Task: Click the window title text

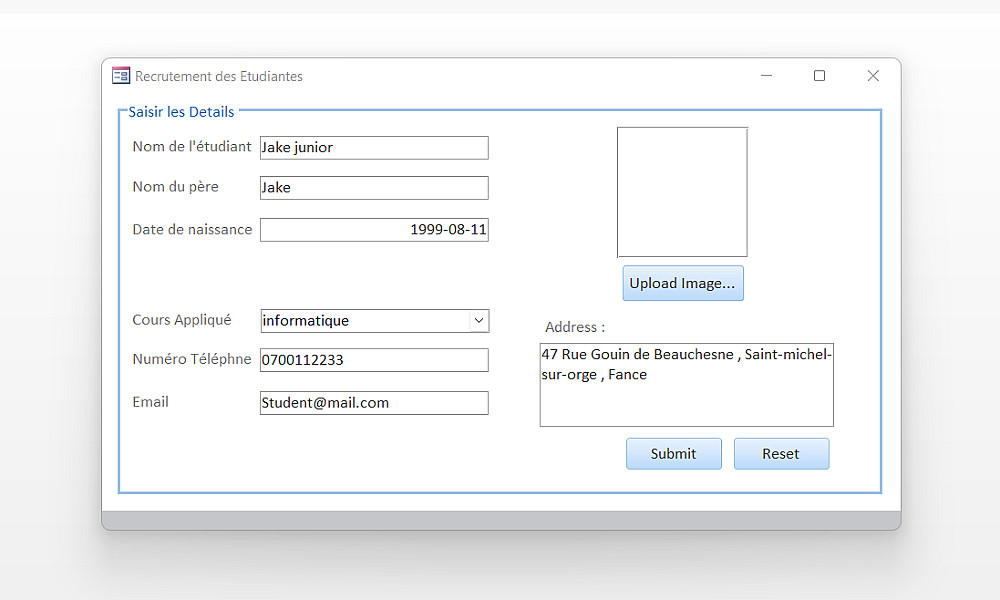Action: click(219, 76)
